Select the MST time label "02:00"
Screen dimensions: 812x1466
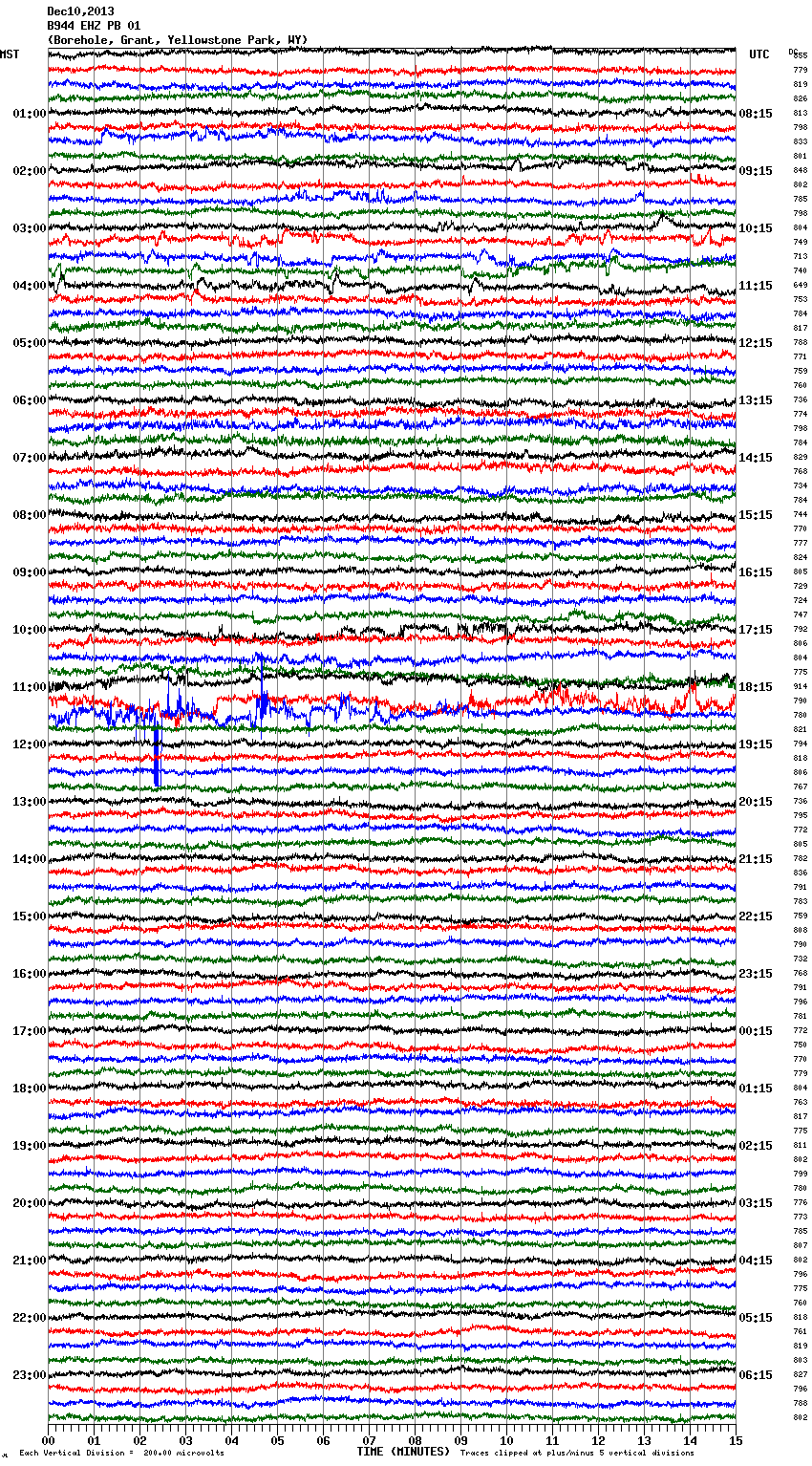click(x=30, y=171)
